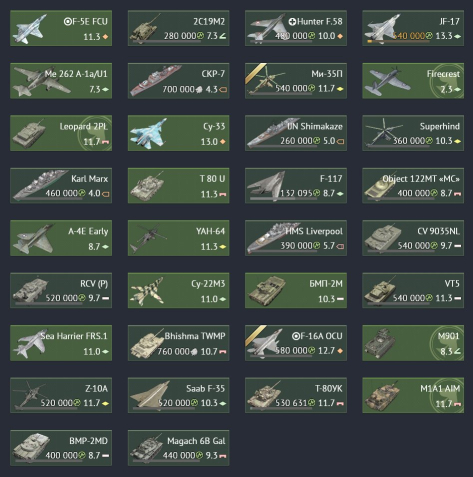Click the Superhind helicopter icon
The height and width of the screenshot is (477, 473).
[383, 132]
